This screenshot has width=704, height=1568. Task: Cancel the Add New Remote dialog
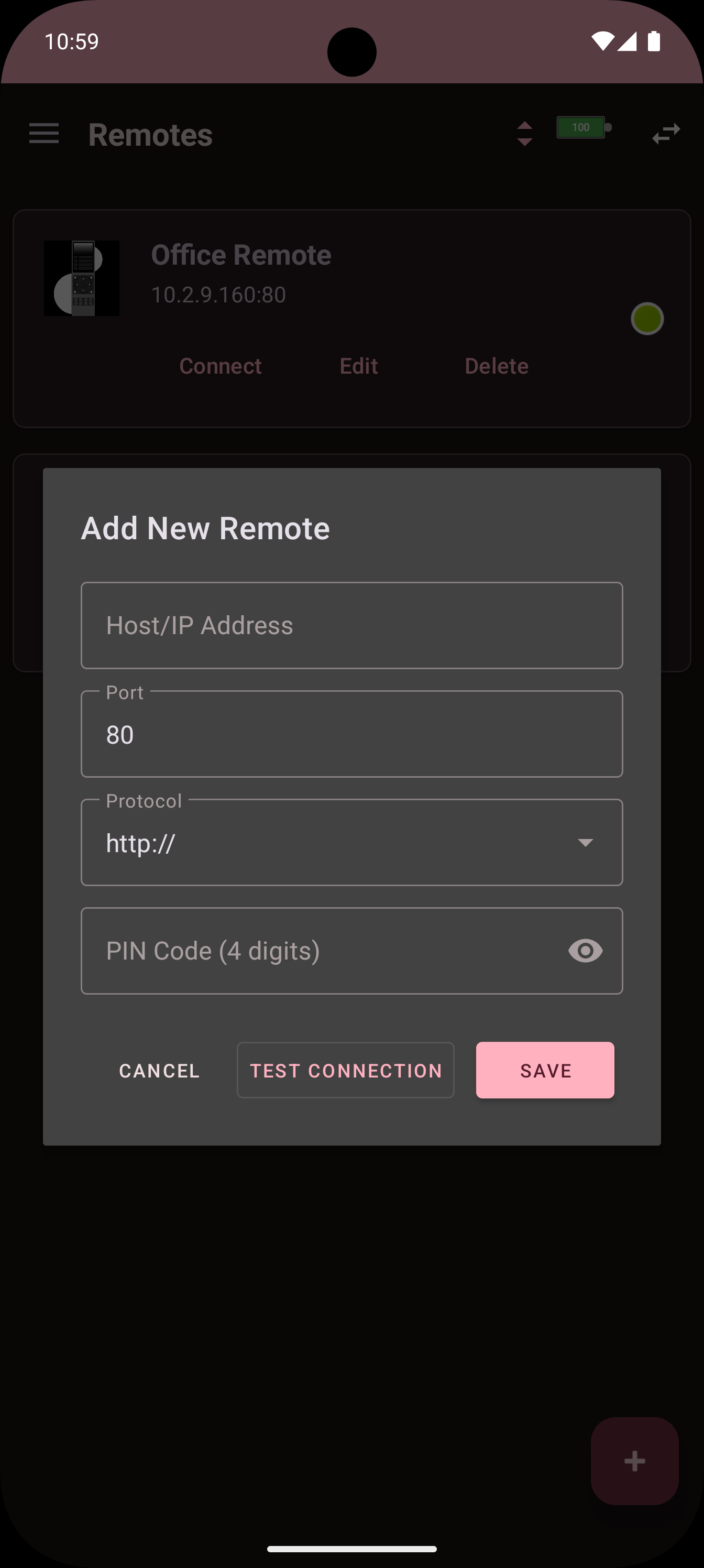coord(159,1071)
